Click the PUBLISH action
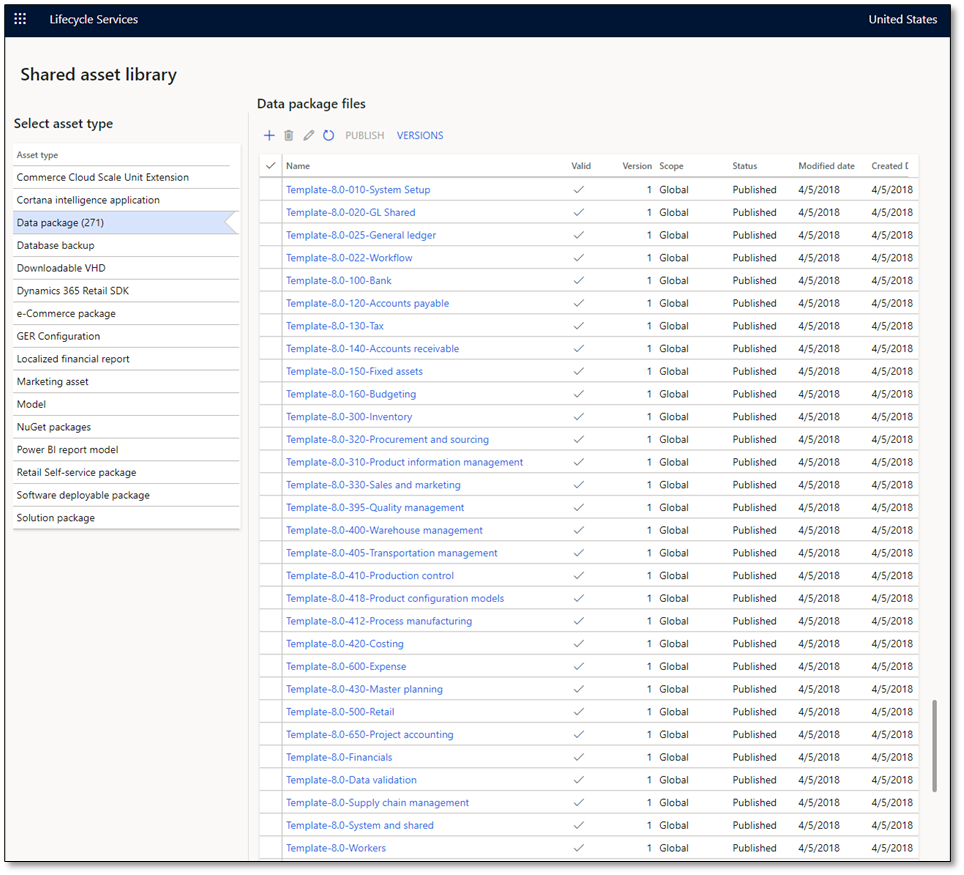 364,135
